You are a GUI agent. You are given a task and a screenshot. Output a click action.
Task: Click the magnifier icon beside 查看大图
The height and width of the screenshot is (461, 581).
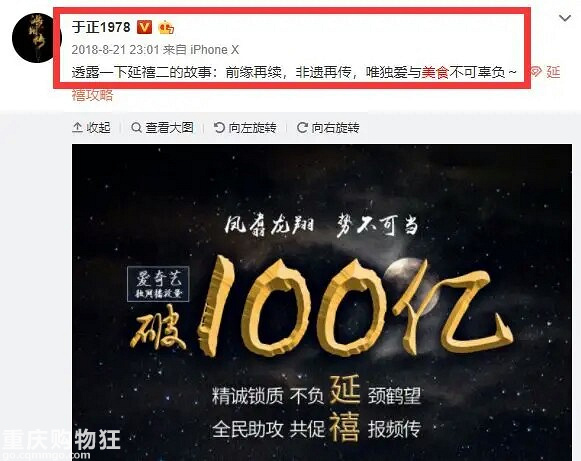pos(136,128)
